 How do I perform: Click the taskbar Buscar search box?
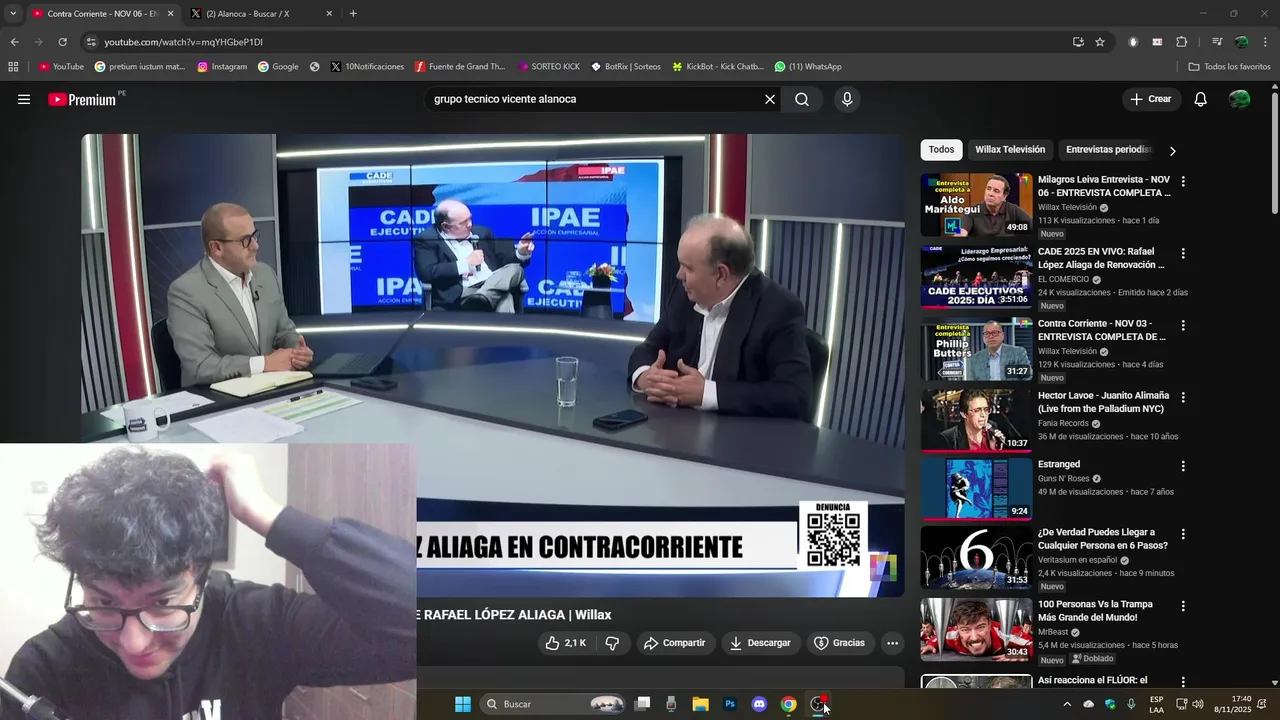coord(553,704)
